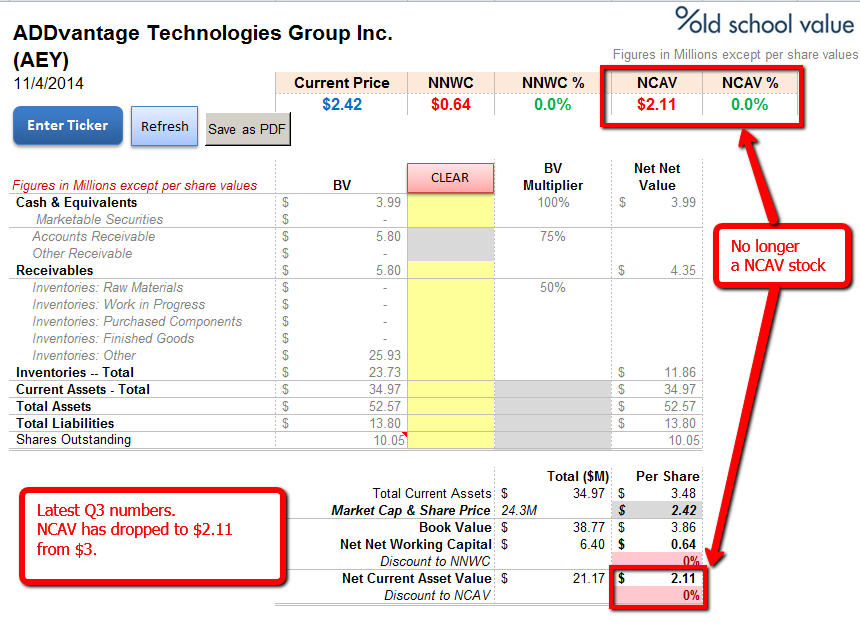This screenshot has height=635, width=860.
Task: Click the Save as PDF button
Action: click(247, 129)
